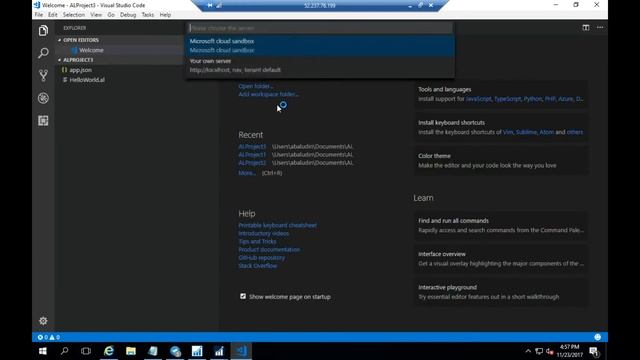This screenshot has height=360, width=640.
Task: Launch Internet Explorer from the taskbar
Action: coord(109,351)
